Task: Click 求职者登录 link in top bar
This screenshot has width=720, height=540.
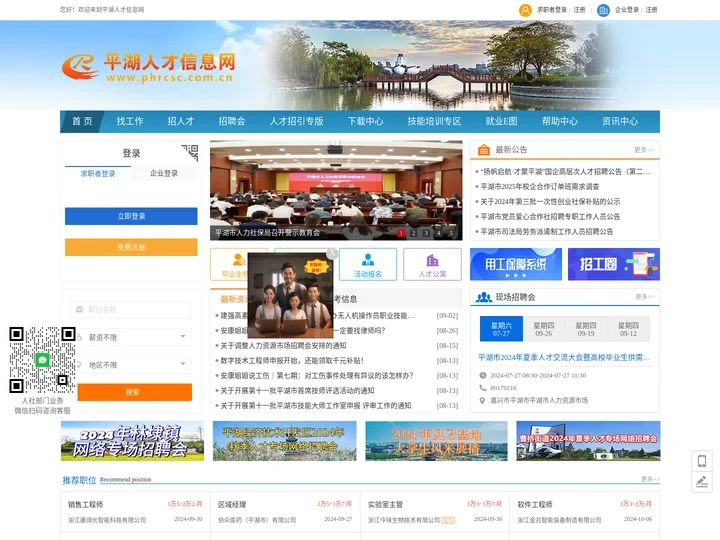Action: [552, 10]
